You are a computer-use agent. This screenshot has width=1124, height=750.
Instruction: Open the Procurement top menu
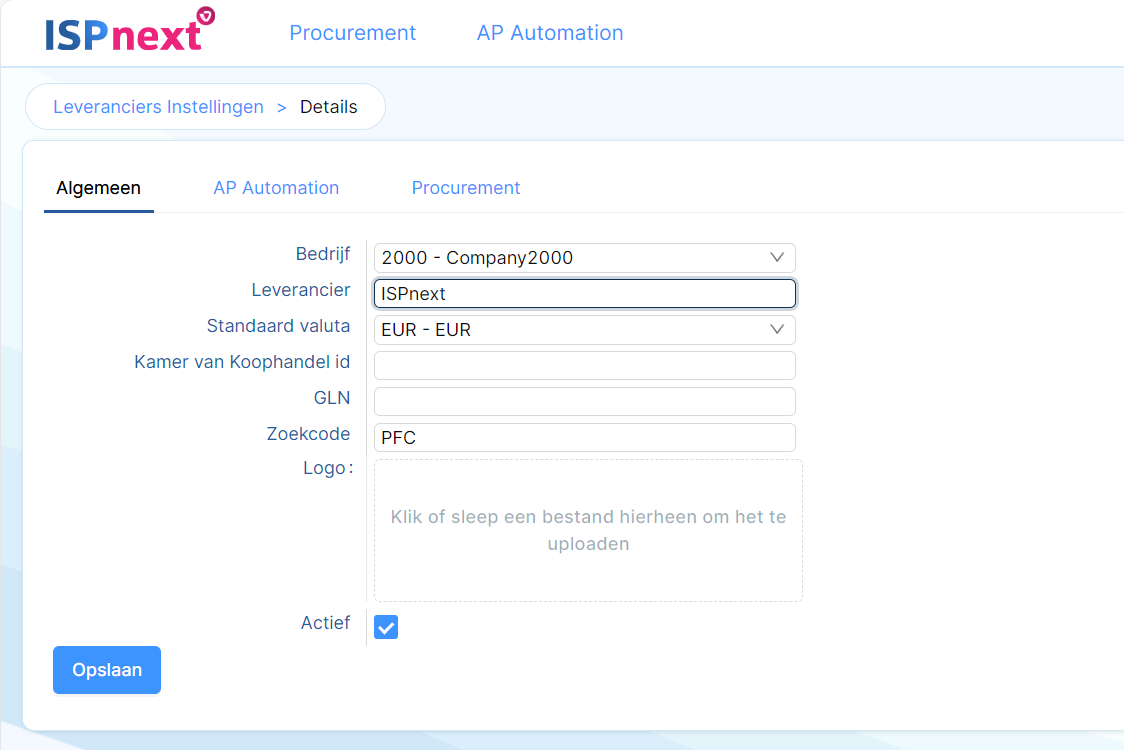[x=352, y=33]
